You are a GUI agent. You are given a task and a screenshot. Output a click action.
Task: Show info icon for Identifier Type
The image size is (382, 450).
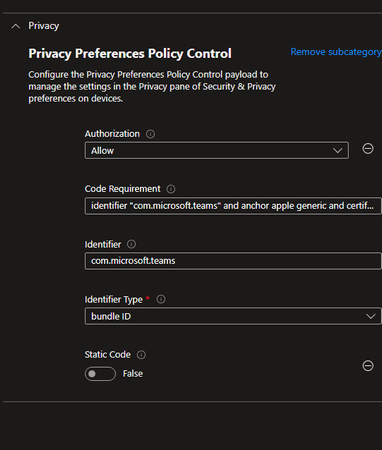tap(161, 299)
